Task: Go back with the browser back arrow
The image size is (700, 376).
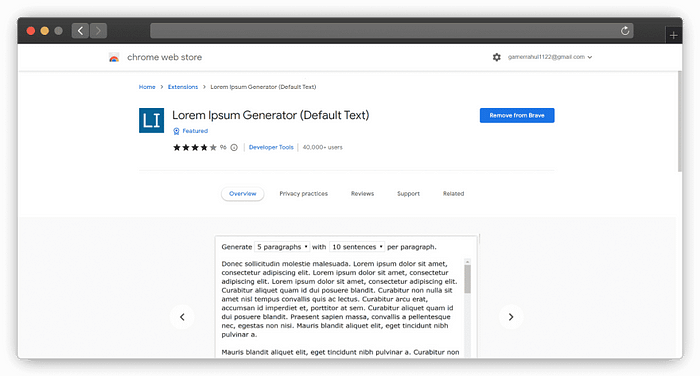Action: click(80, 31)
